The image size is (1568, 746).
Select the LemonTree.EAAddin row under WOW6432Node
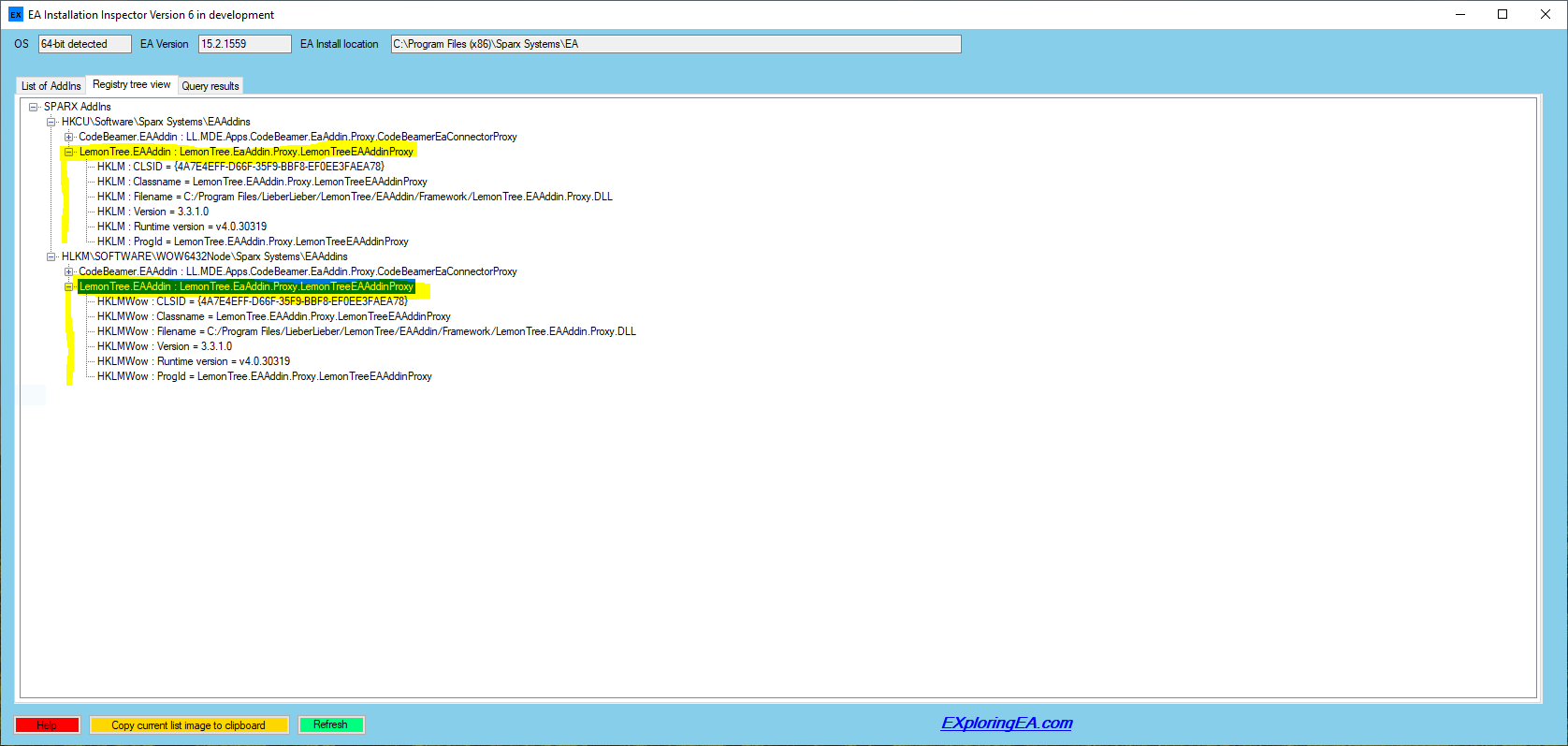point(246,286)
